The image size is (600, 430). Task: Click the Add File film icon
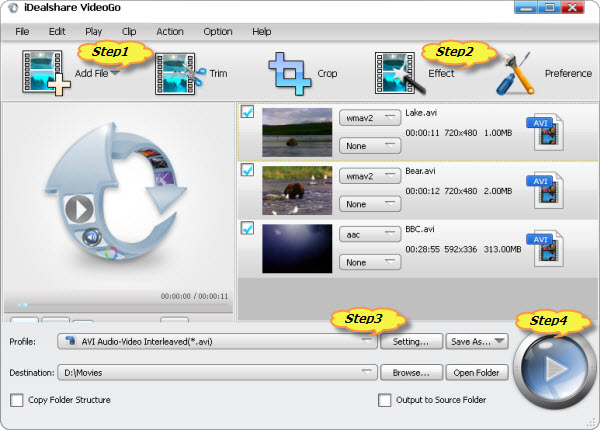(x=46, y=73)
